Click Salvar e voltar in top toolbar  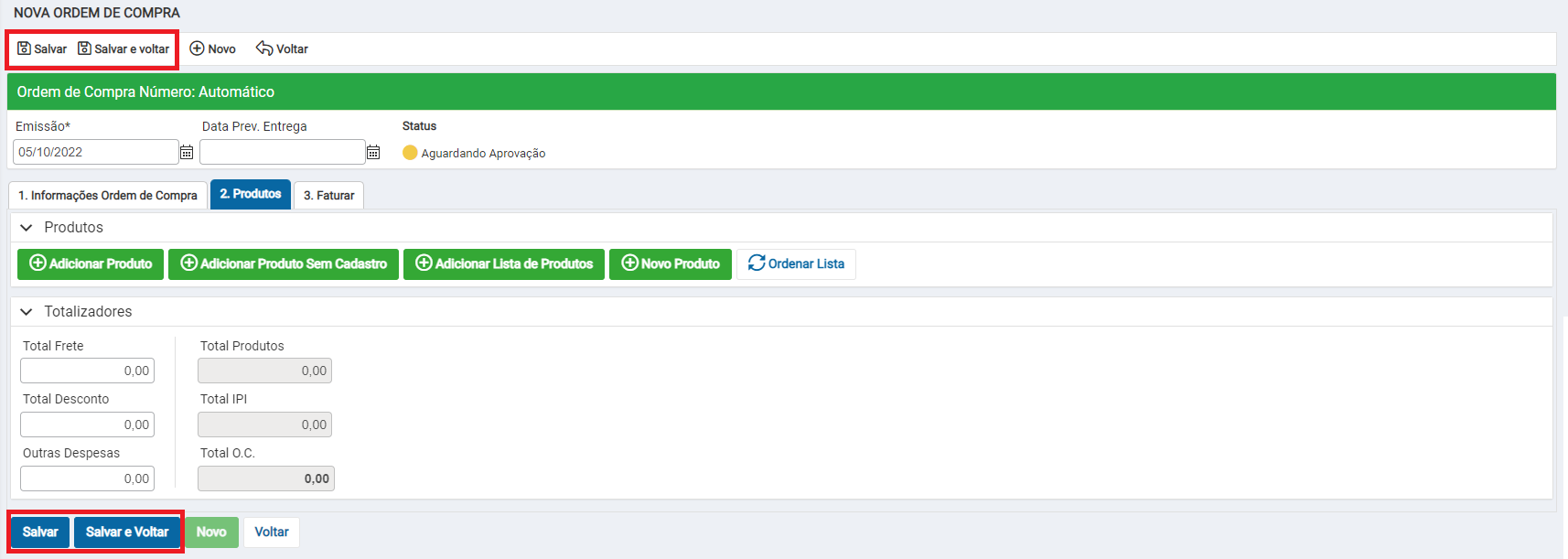click(124, 48)
